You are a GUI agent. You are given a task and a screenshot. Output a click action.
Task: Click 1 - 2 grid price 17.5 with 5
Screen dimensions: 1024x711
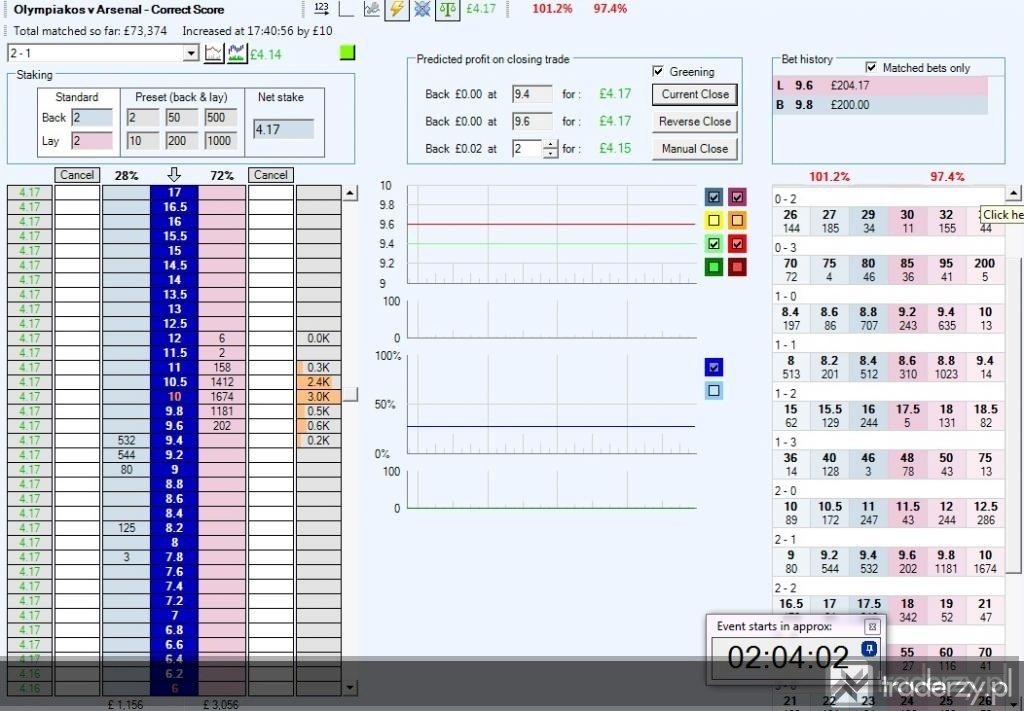tap(907, 416)
